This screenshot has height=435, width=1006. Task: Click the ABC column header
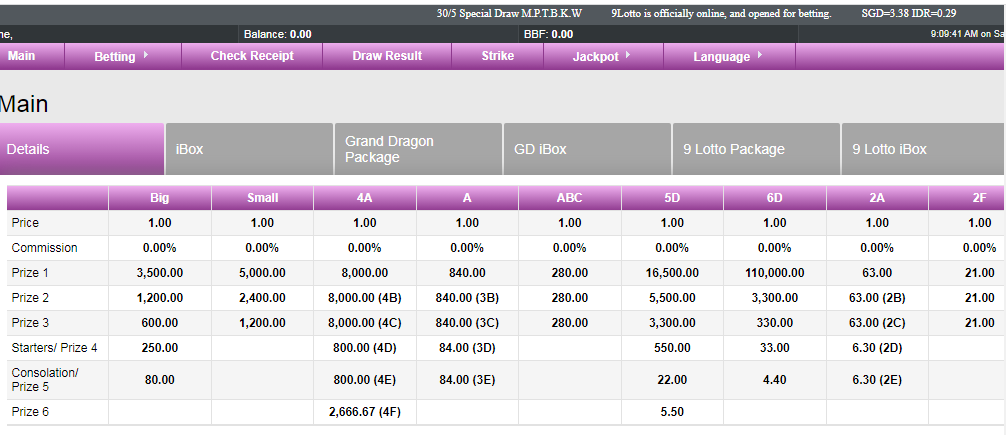[569, 198]
